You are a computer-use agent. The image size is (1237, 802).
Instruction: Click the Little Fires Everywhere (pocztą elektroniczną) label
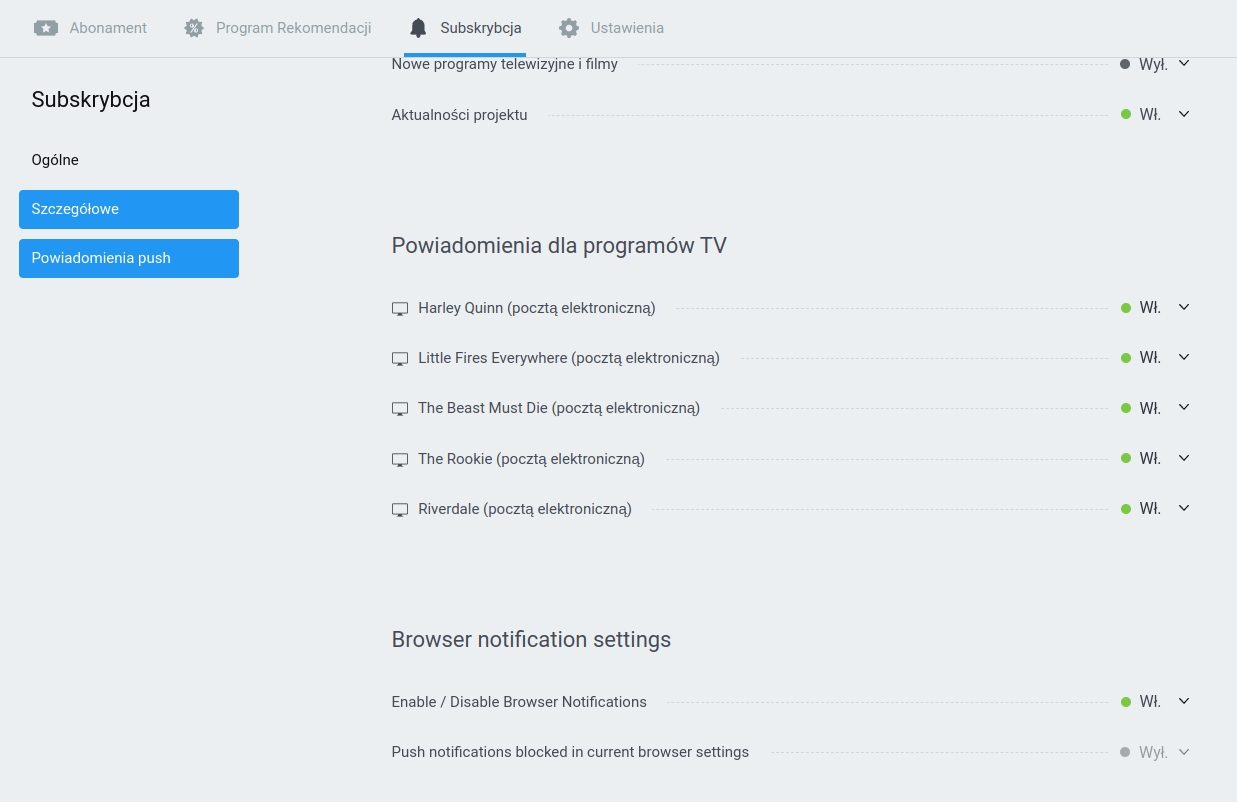[569, 358]
